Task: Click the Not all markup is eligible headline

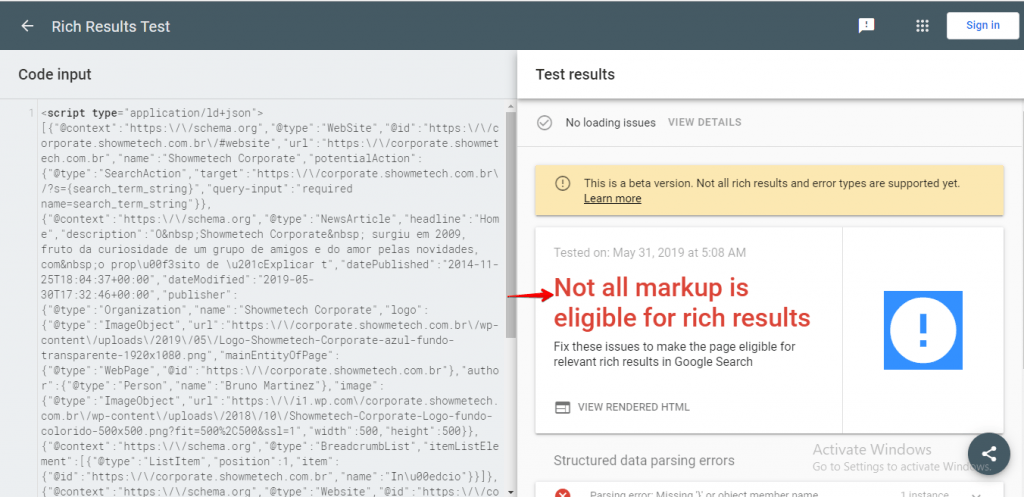Action: [682, 302]
